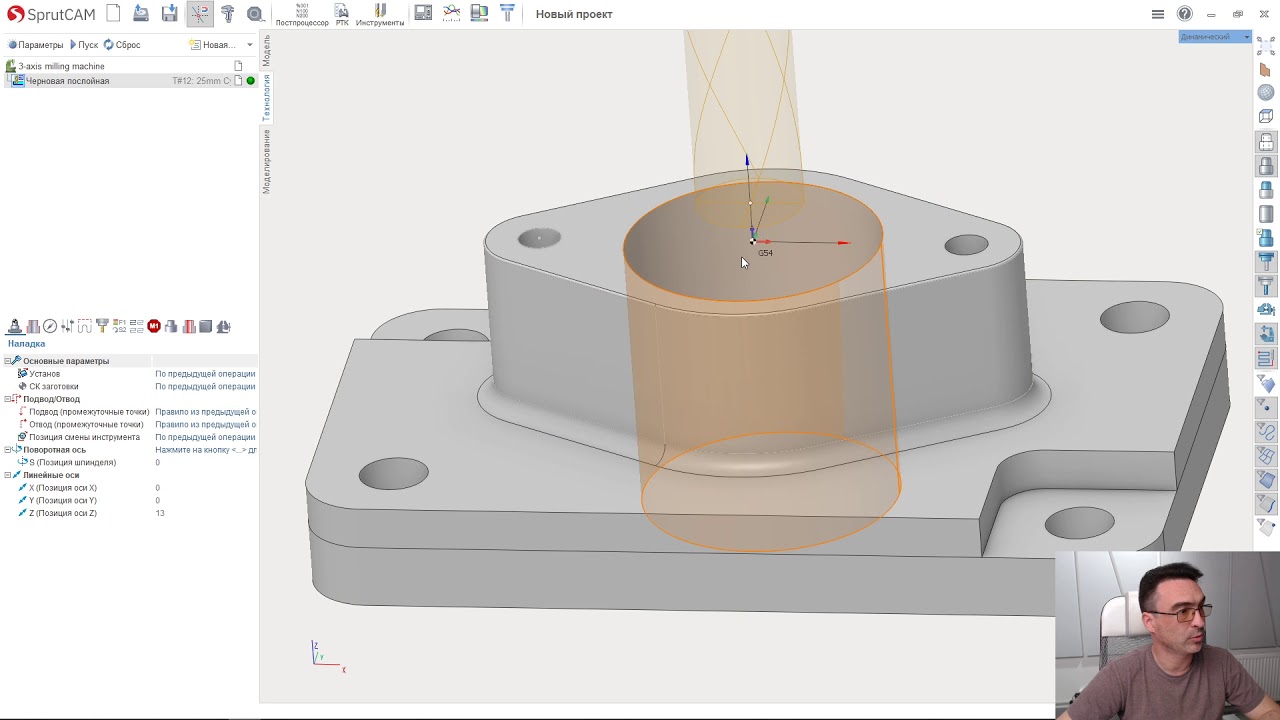This screenshot has height=720, width=1280.
Task: Open Постпроцессор from the toolbar
Action: (x=302, y=15)
